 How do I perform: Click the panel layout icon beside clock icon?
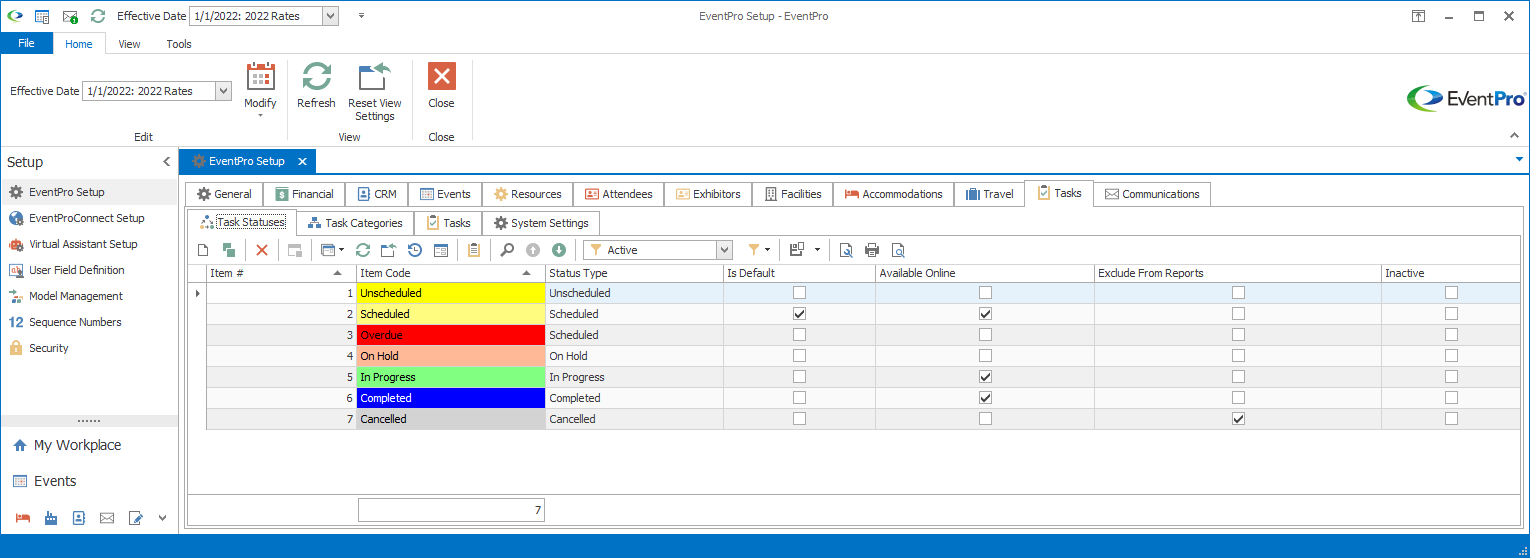440,250
